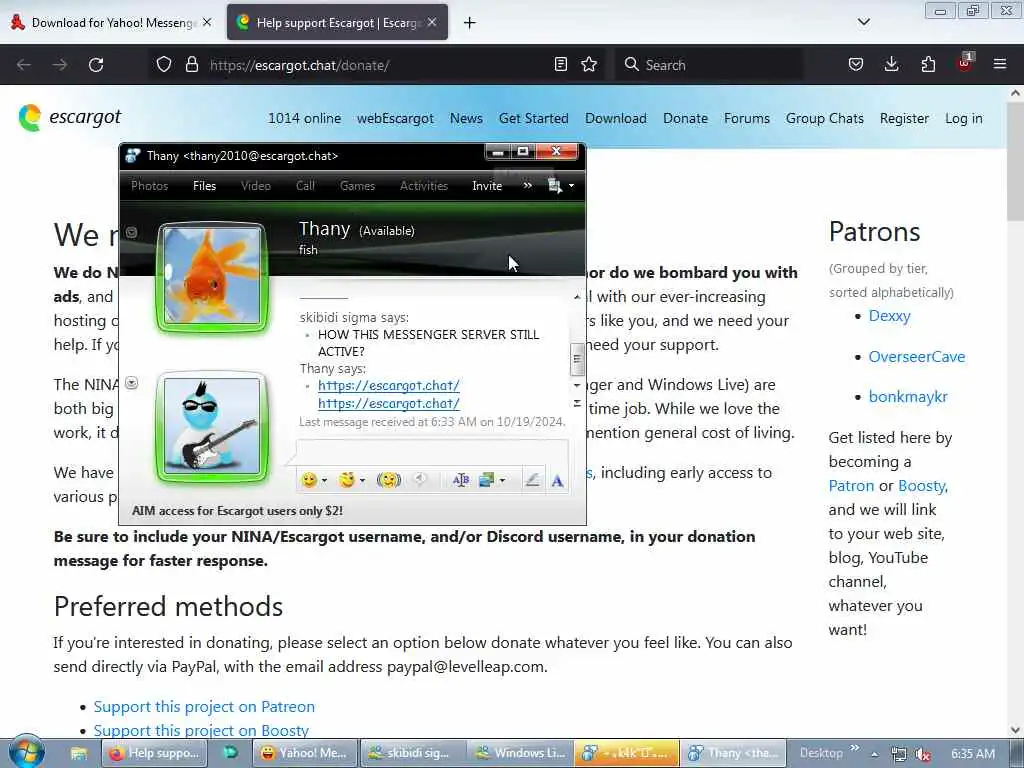
Task: Select the Files menu in chat window
Action: click(x=204, y=186)
